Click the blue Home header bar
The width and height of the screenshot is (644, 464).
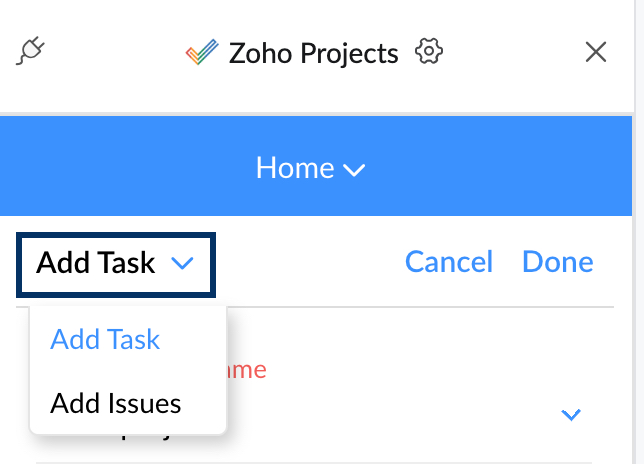pyautogui.click(x=316, y=166)
